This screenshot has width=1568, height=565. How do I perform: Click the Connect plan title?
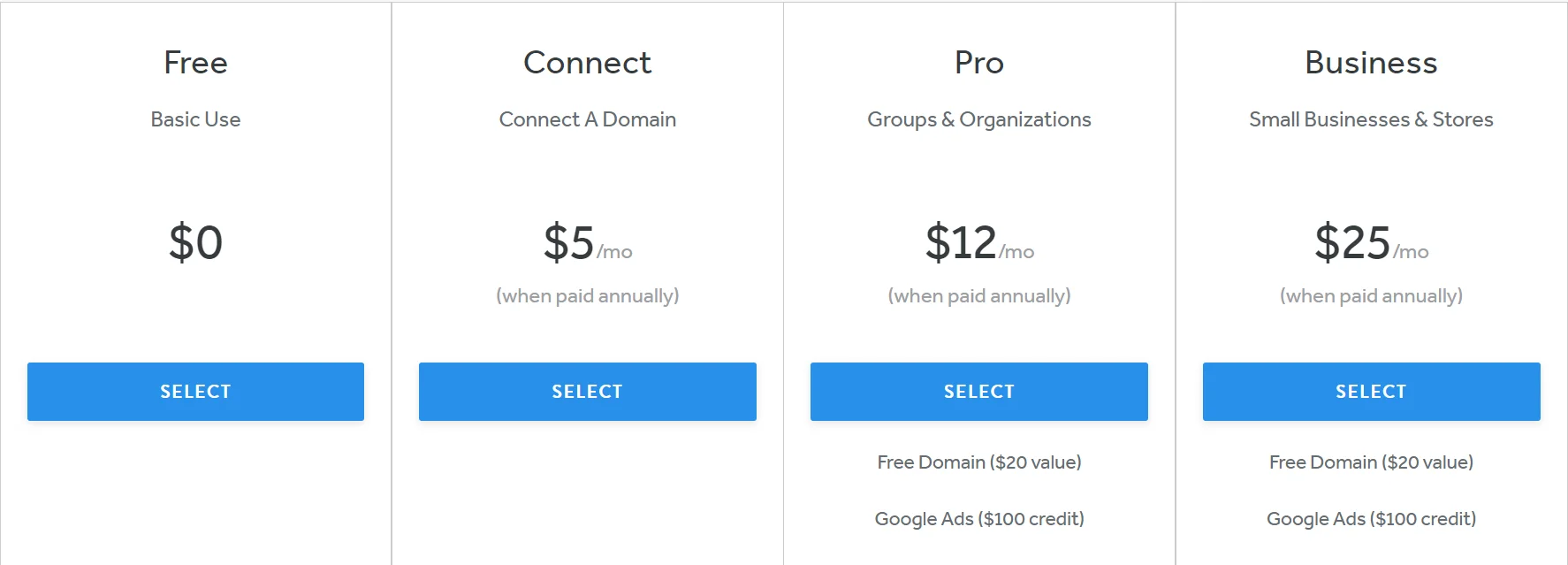click(x=587, y=63)
